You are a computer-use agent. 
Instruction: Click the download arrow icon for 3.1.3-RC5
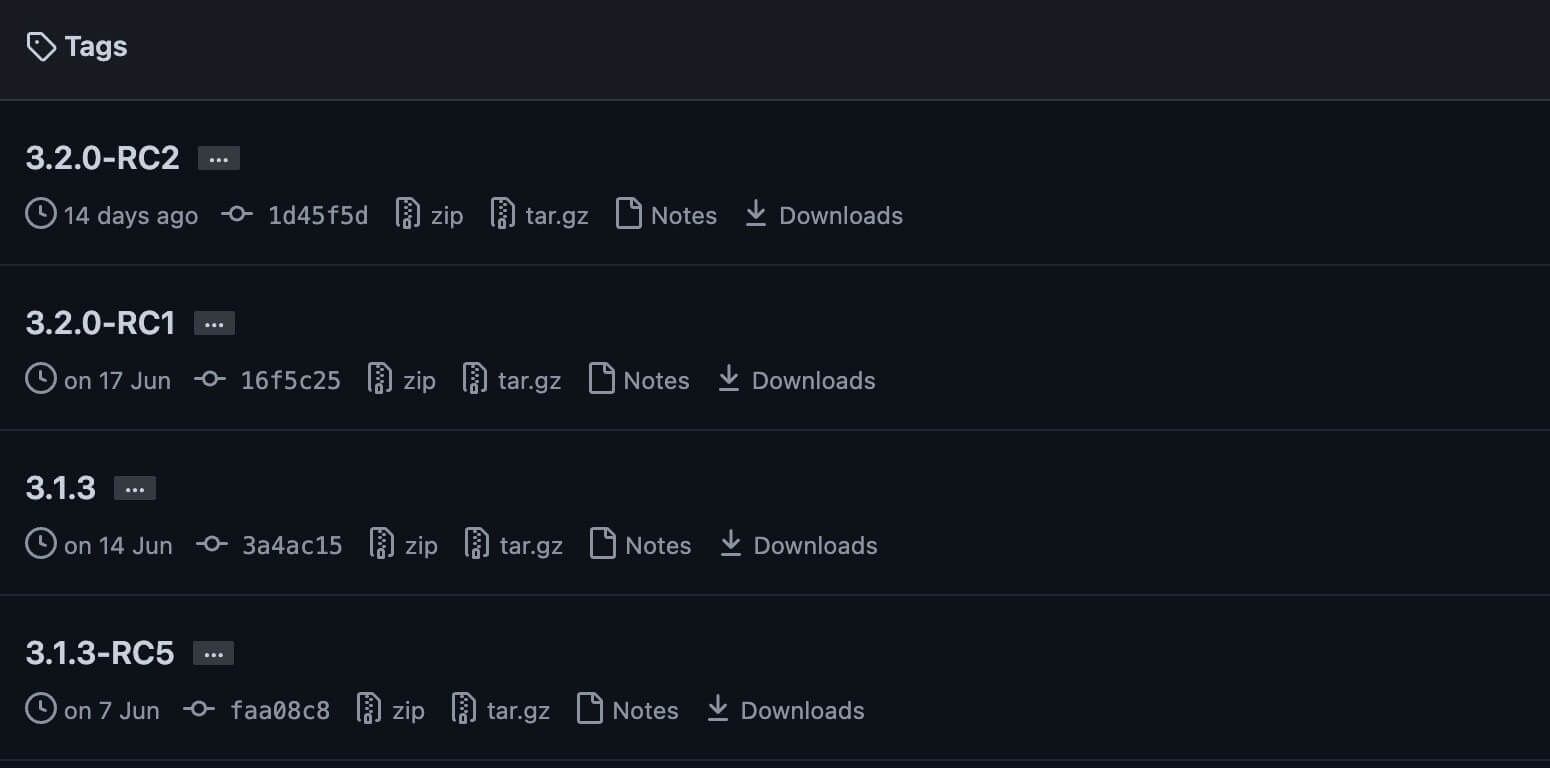(x=718, y=708)
